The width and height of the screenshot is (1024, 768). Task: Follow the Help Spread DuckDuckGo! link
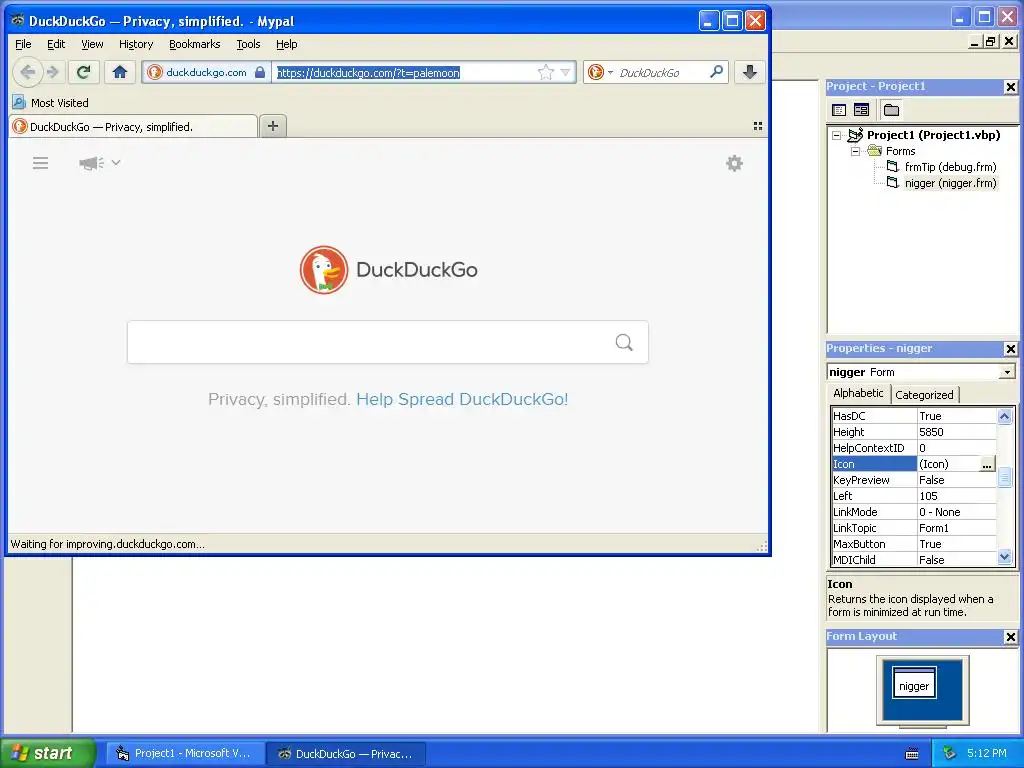click(x=462, y=399)
